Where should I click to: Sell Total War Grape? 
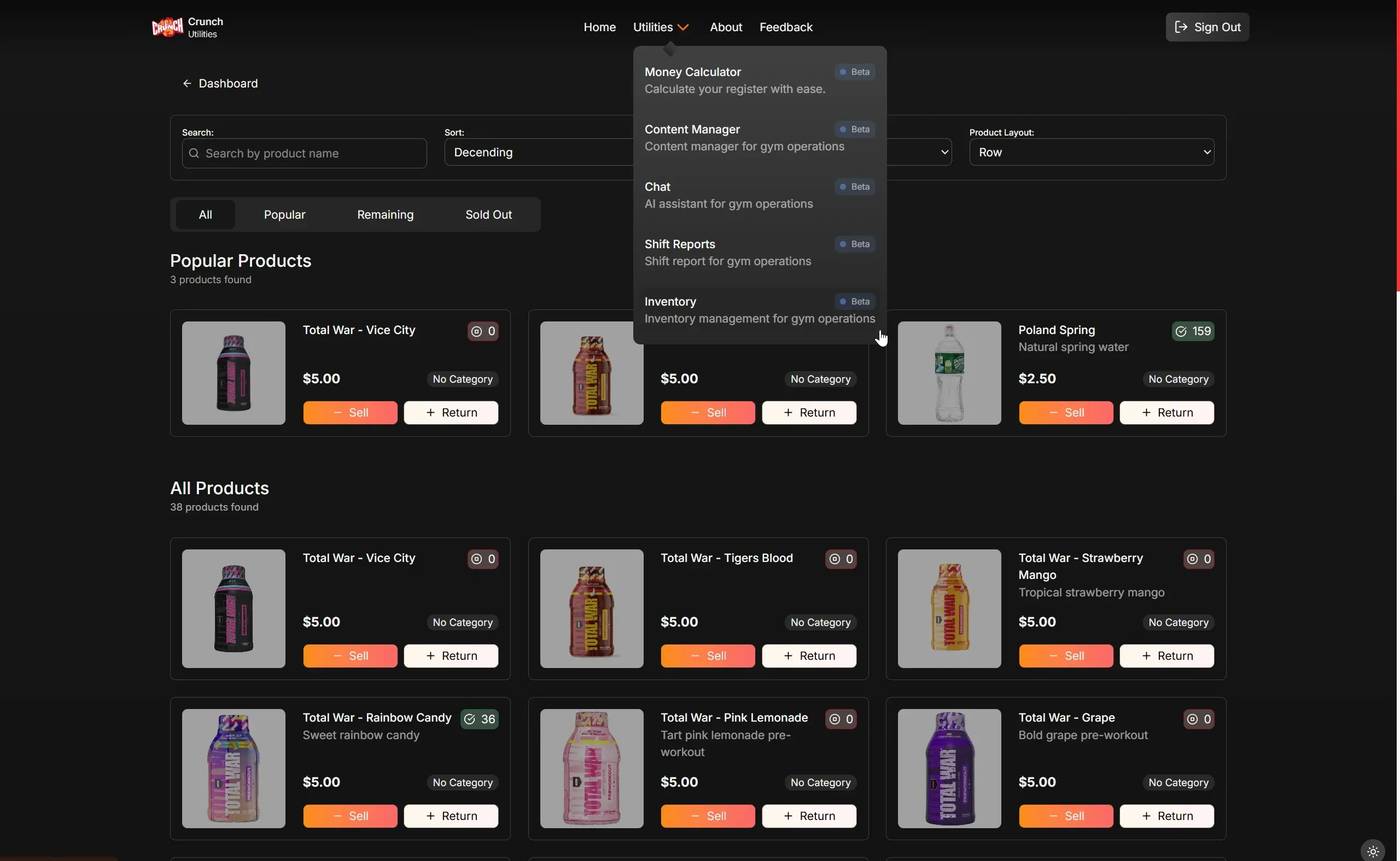(1065, 816)
